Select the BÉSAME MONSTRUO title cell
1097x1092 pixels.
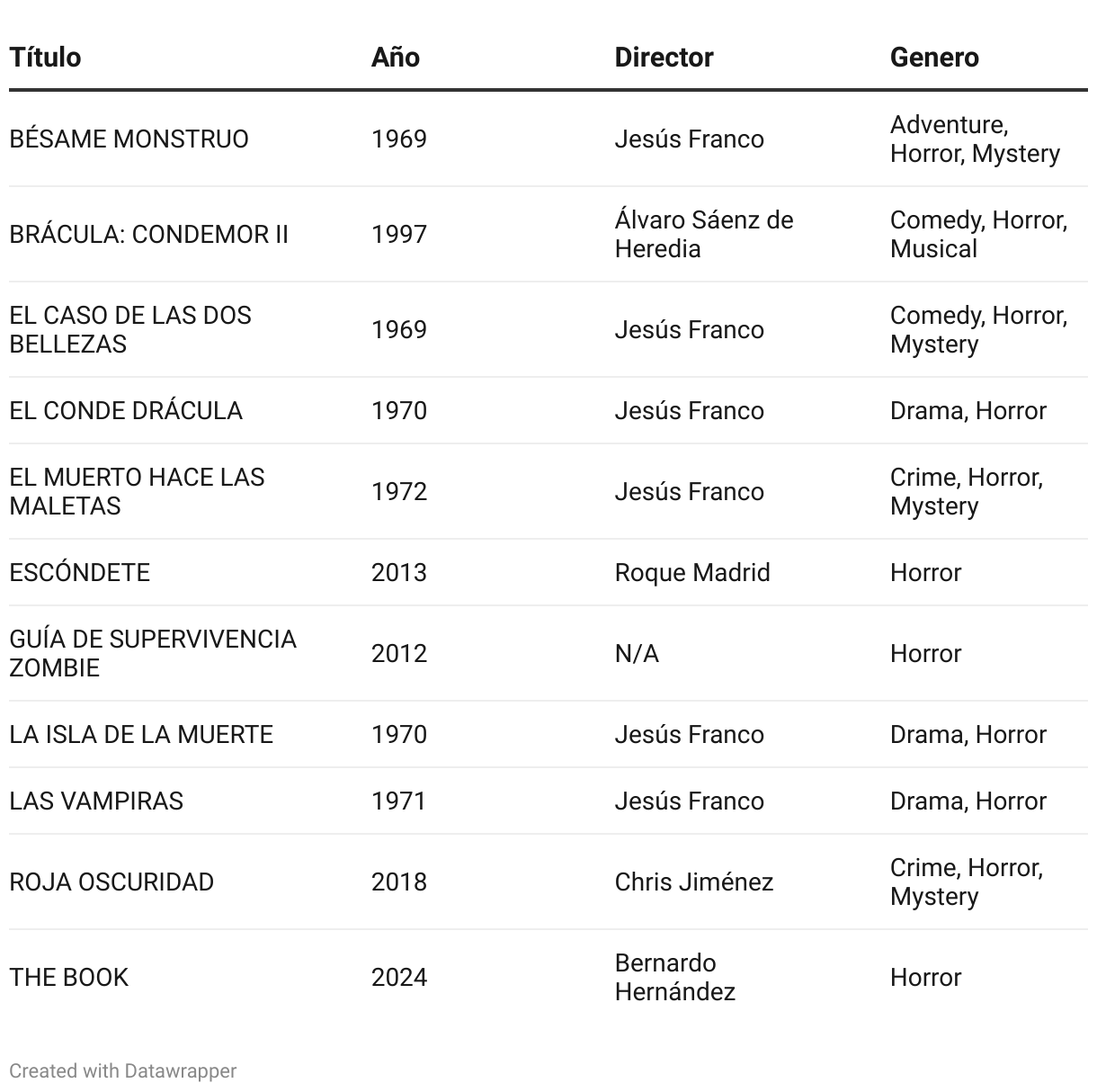point(129,139)
